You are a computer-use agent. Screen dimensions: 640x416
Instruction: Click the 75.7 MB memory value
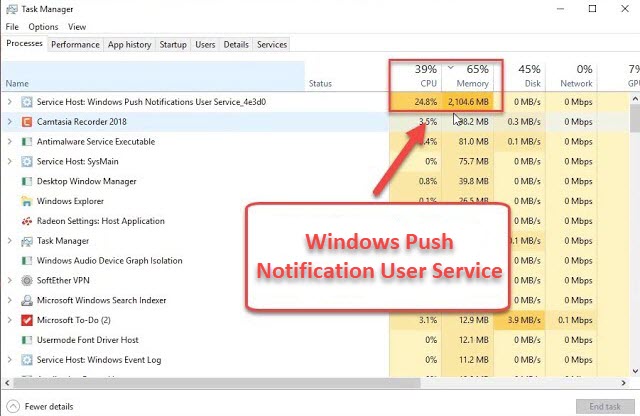tap(473, 162)
